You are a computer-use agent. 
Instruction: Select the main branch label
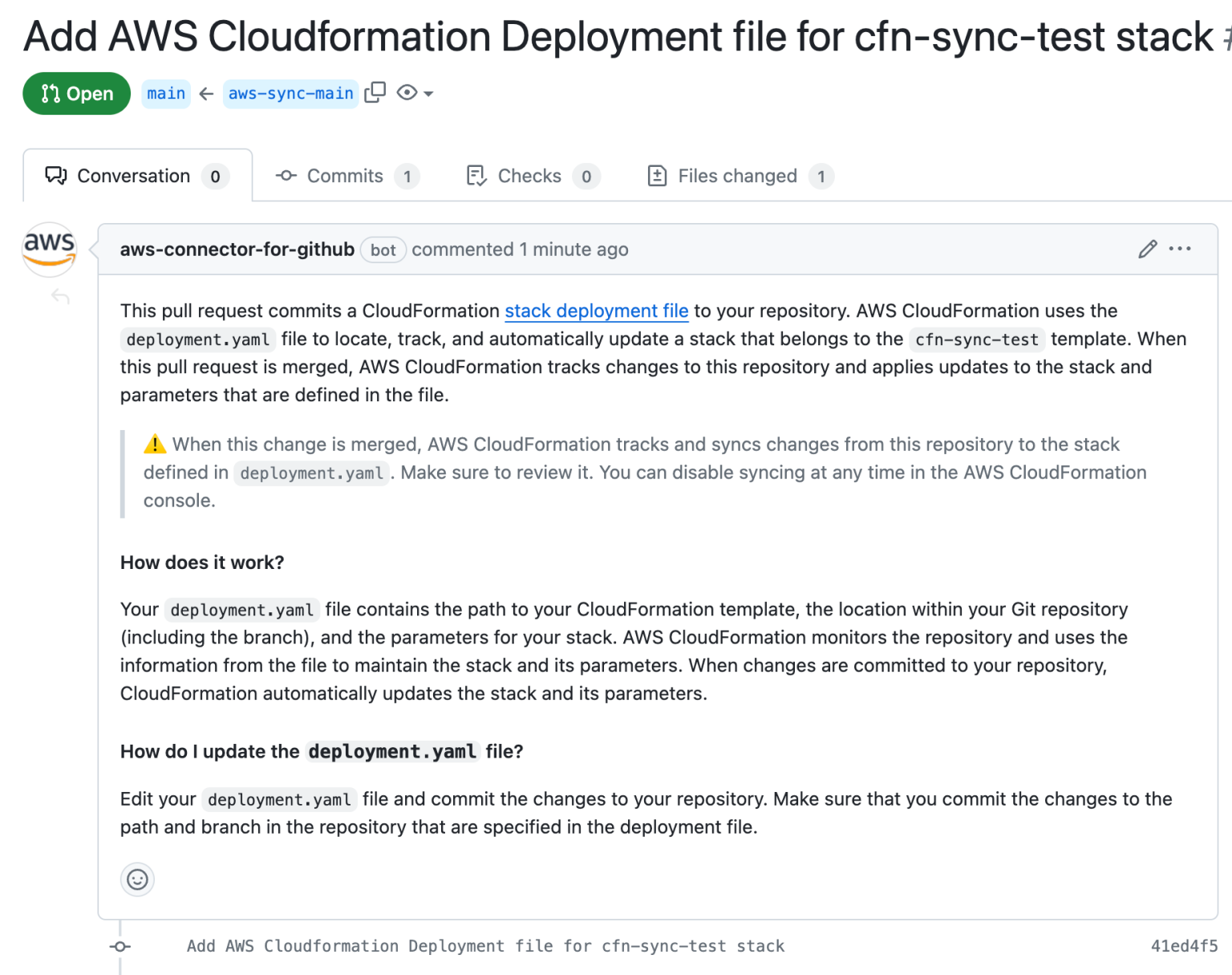point(165,93)
